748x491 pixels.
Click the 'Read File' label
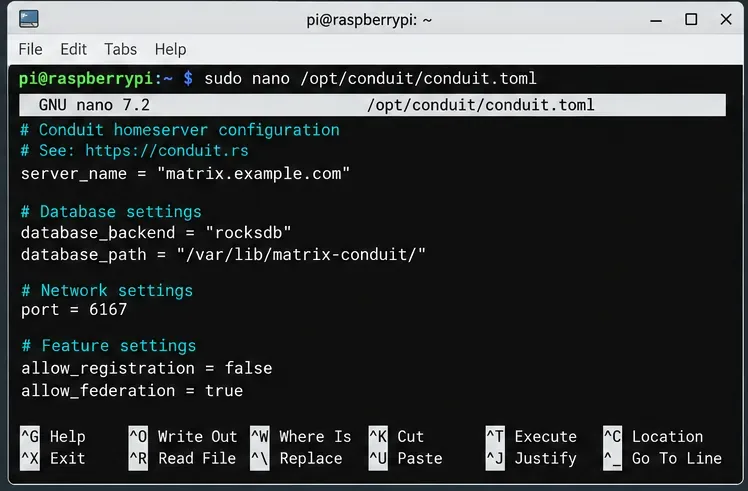tap(197, 458)
